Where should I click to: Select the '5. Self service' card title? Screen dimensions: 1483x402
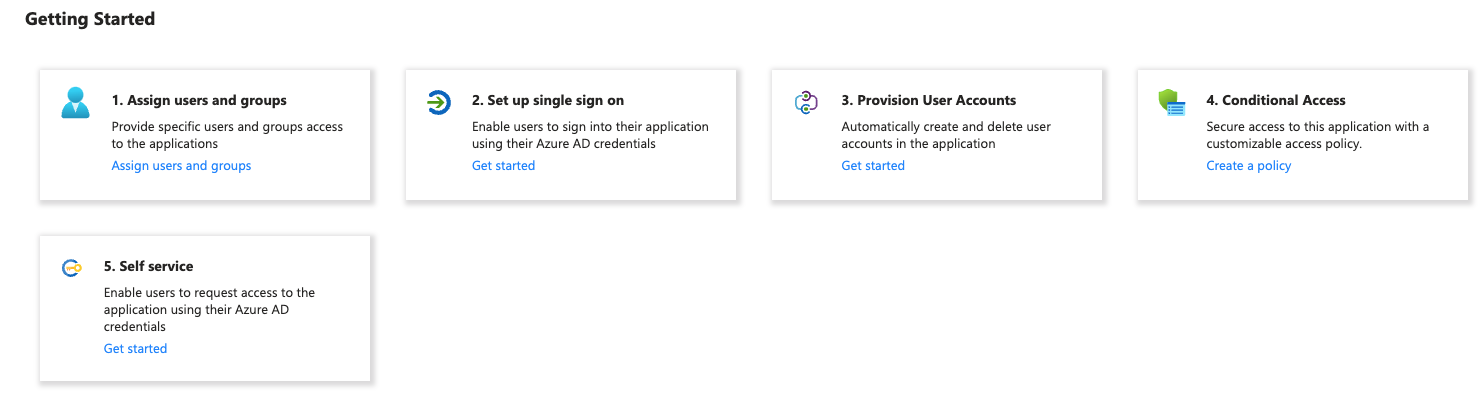point(148,267)
